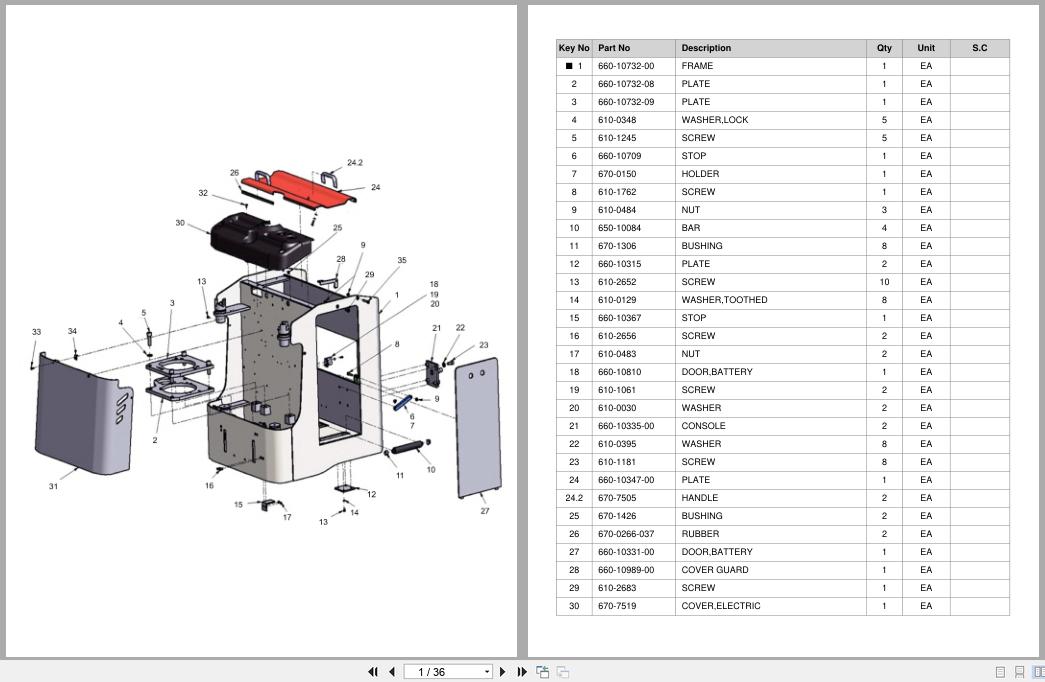Click the RUBBER description
This screenshot has height=682, width=1045.
coord(700,534)
